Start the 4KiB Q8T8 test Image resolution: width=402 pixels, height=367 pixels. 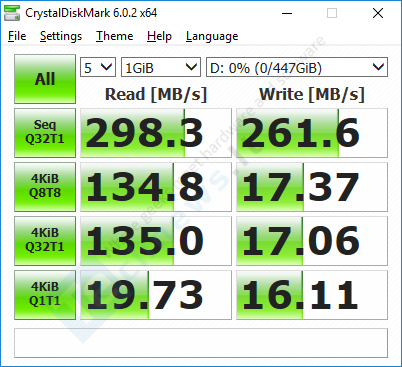[x=45, y=187]
